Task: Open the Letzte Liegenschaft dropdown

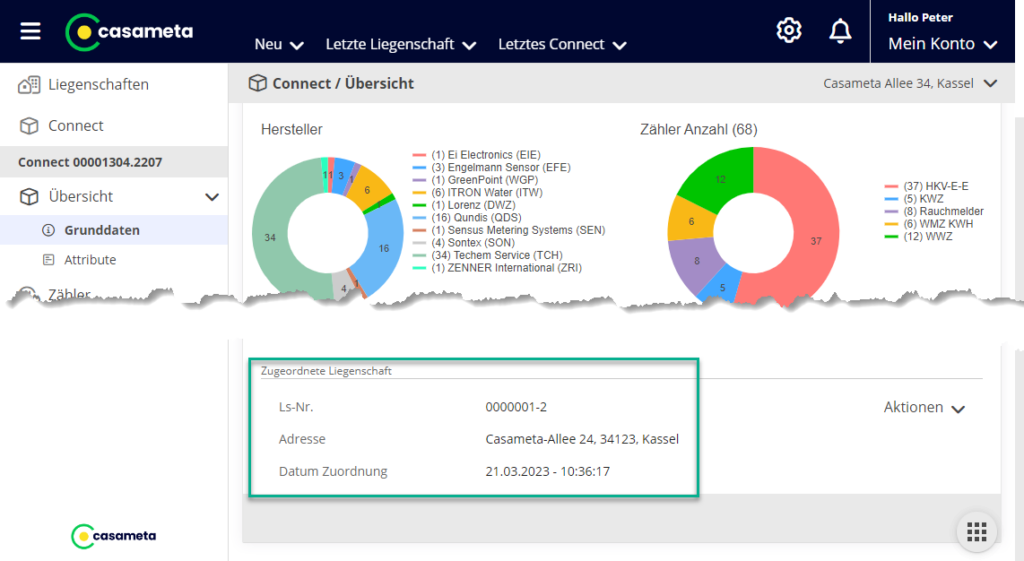Action: click(400, 44)
